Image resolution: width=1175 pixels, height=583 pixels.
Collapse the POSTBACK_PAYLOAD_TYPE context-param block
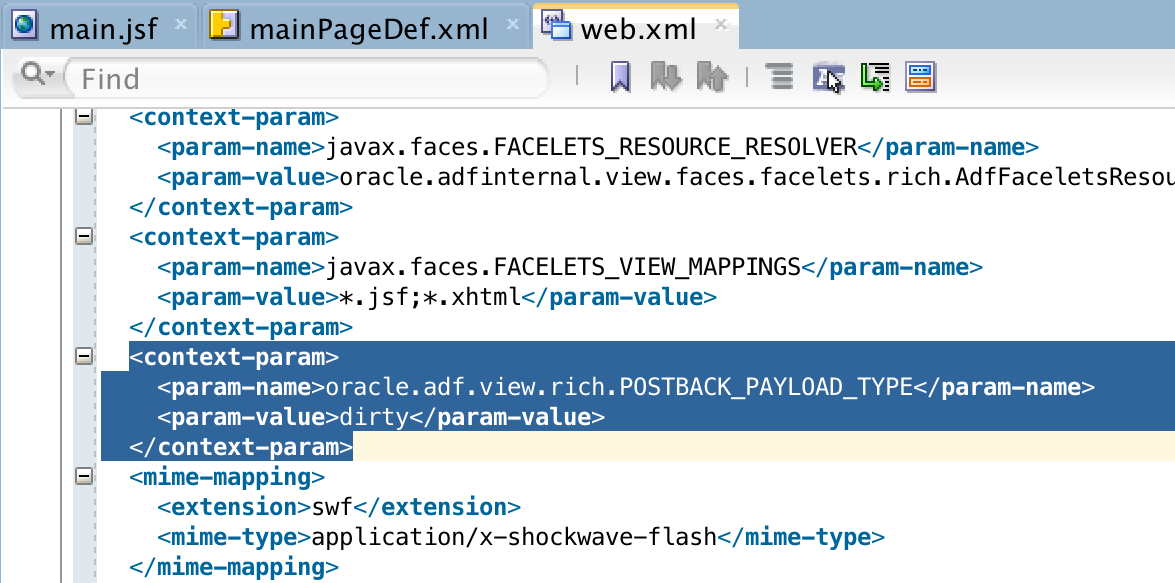pos(84,357)
